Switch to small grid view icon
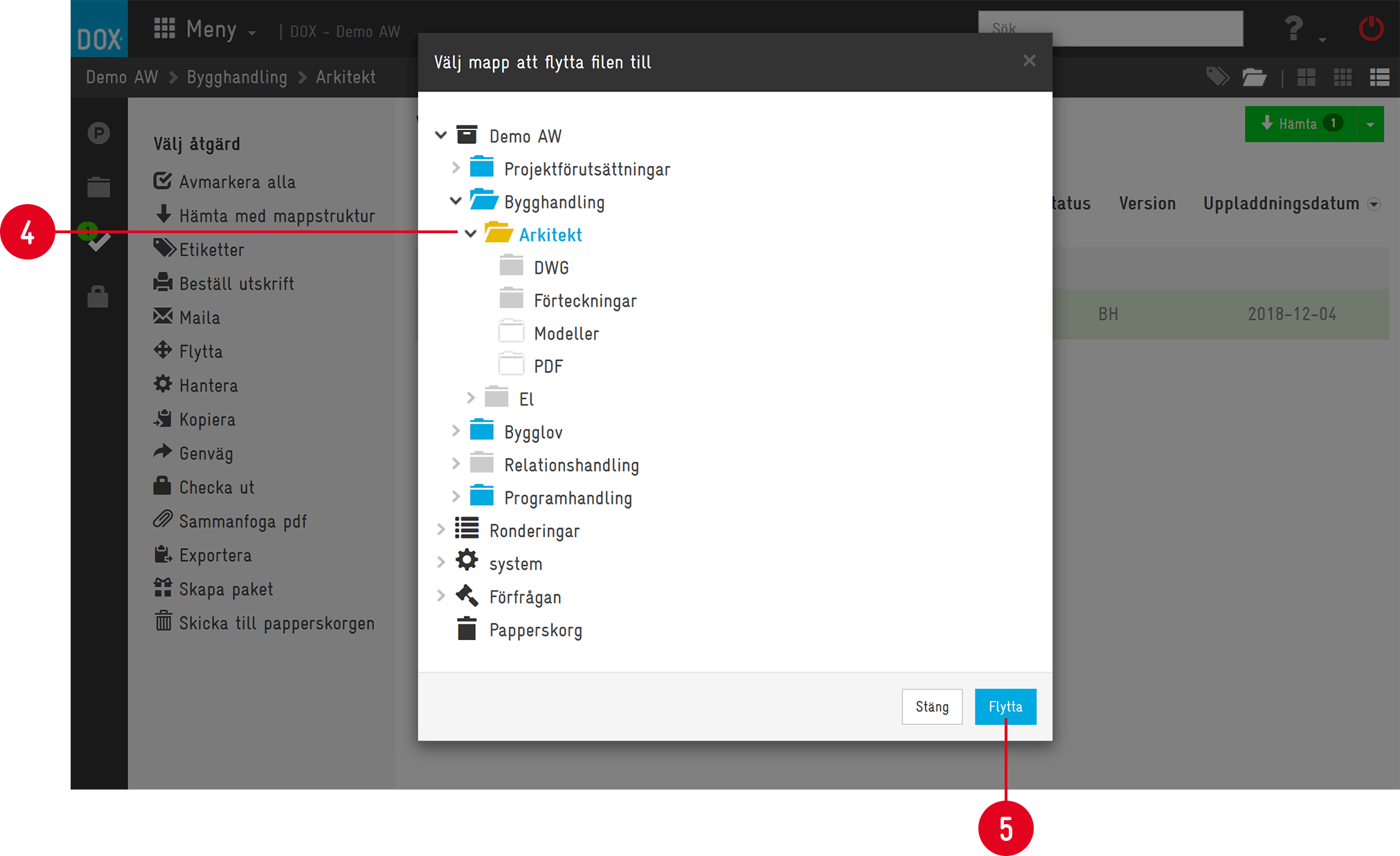 tap(1343, 77)
